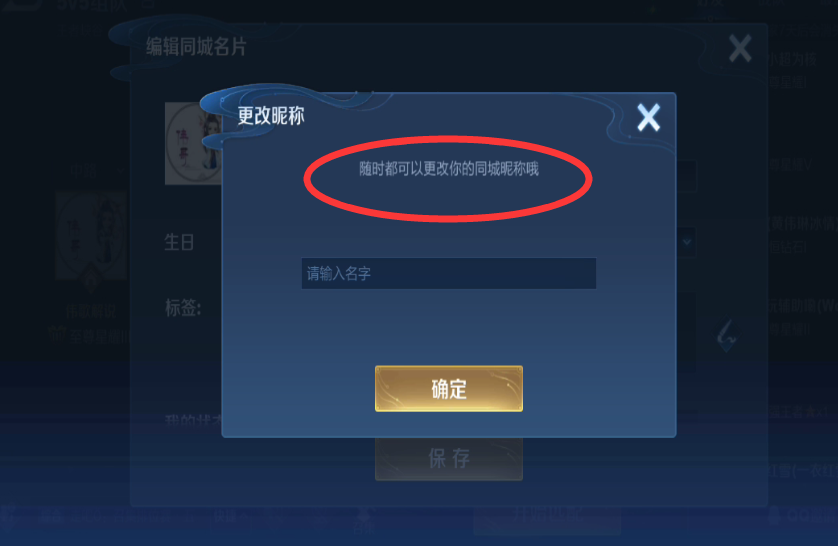
Task: Click the 伟歌解说 player name
Action: [x=91, y=311]
